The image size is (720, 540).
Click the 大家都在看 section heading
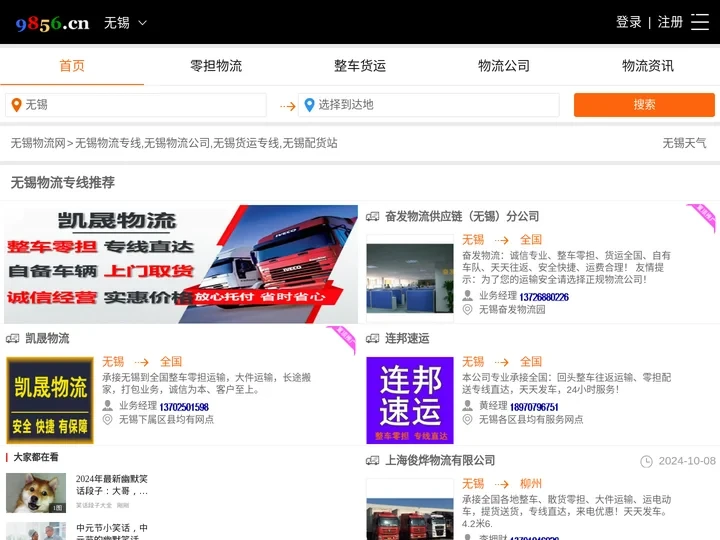click(36, 457)
